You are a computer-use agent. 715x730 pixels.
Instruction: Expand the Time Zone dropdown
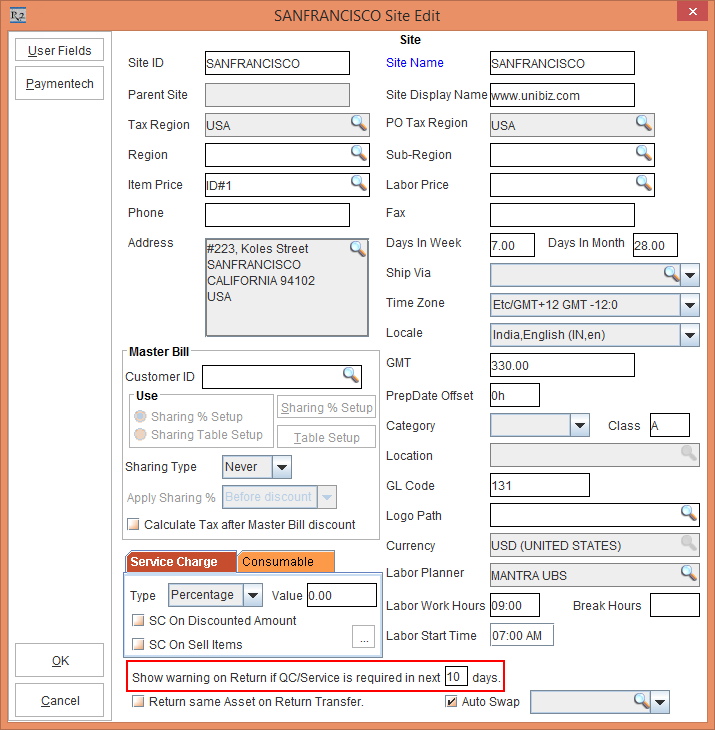pyautogui.click(x=689, y=305)
